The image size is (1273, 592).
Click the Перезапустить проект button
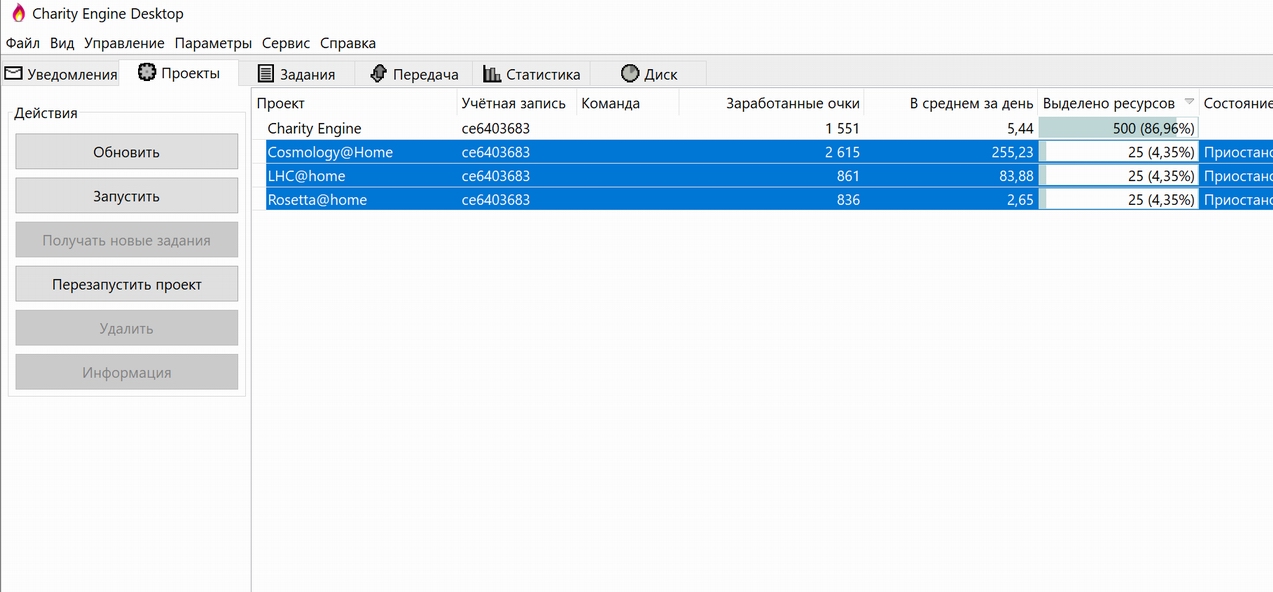tap(127, 284)
